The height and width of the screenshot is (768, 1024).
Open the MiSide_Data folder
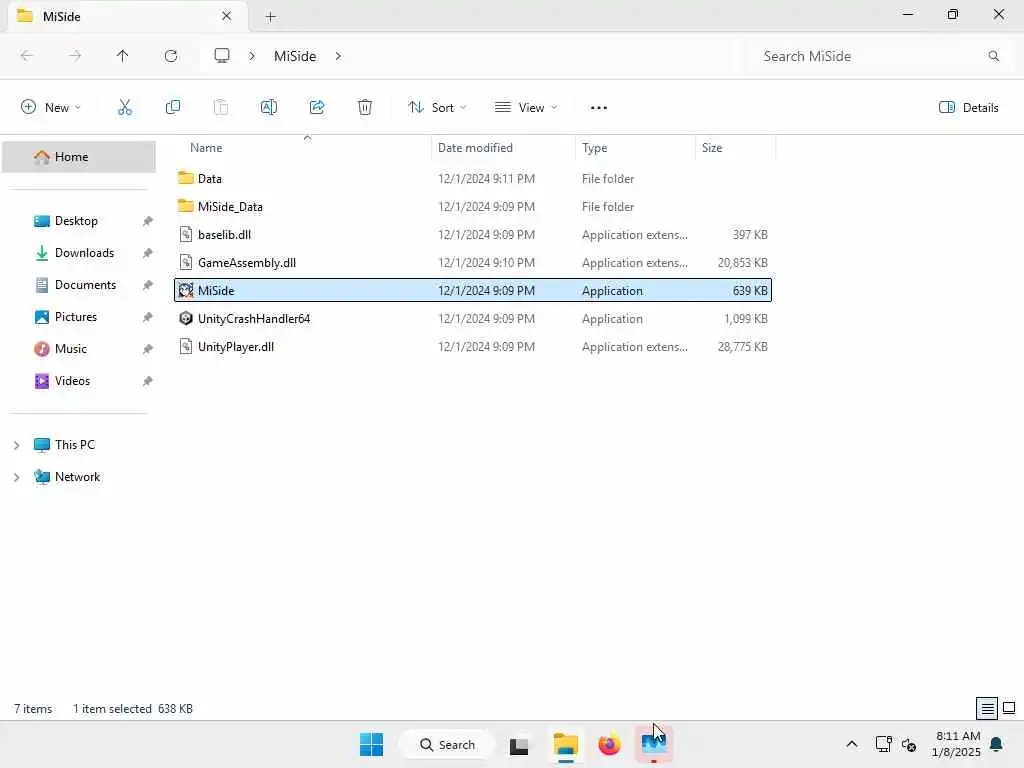coord(473,206)
